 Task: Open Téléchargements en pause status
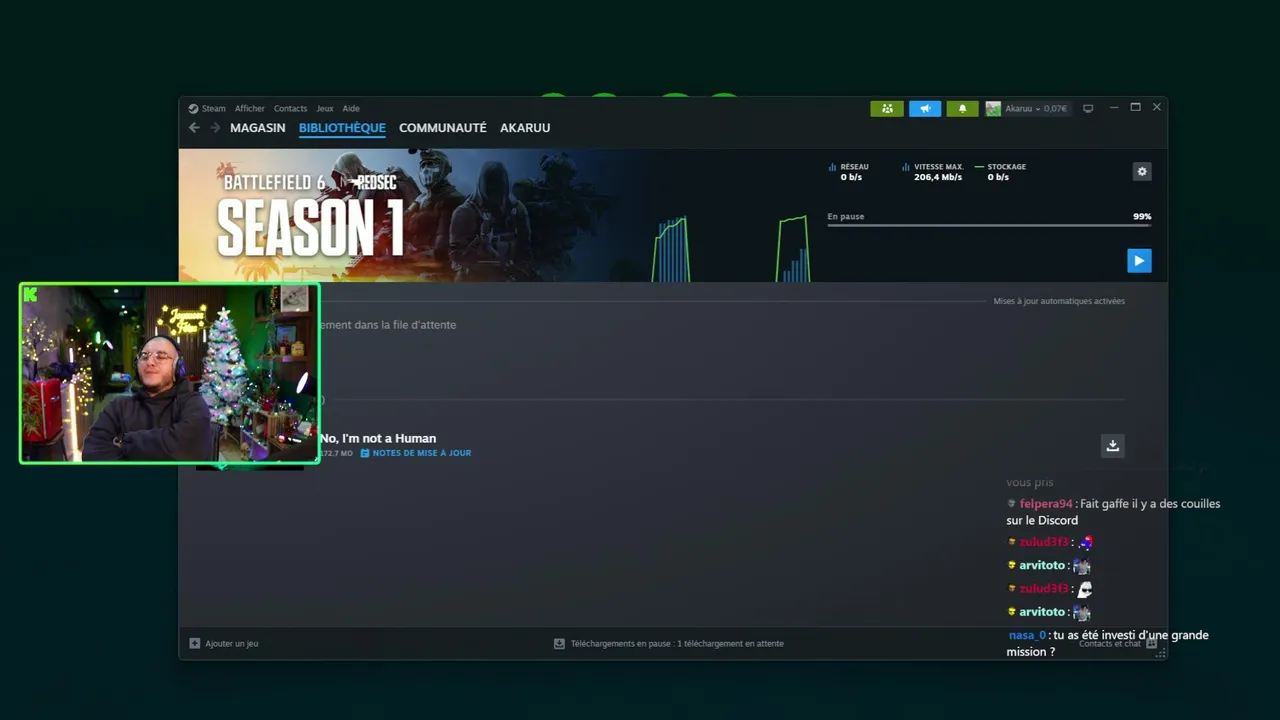pyautogui.click(x=677, y=643)
